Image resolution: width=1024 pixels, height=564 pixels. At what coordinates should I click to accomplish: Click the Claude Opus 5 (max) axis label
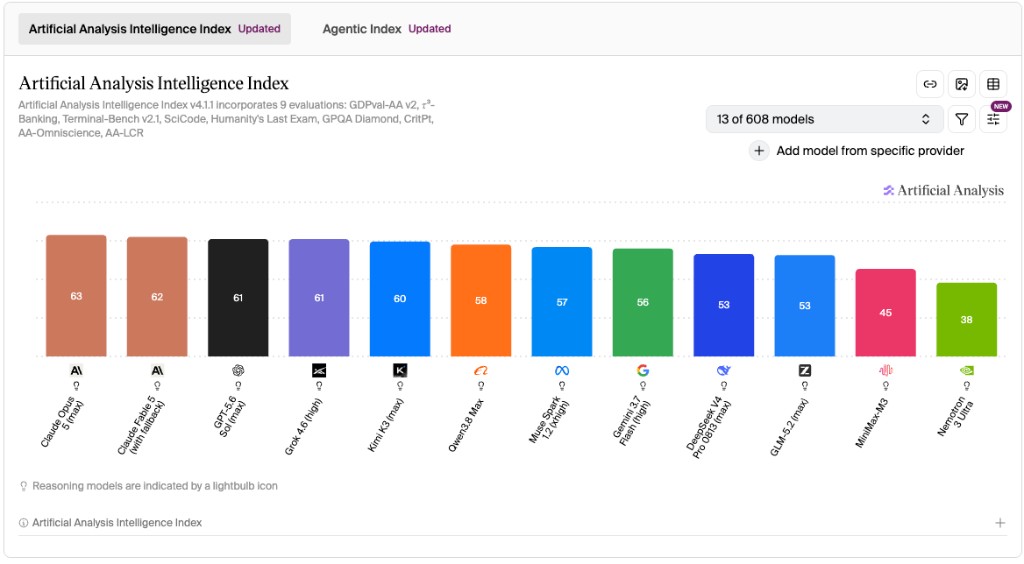click(62, 424)
